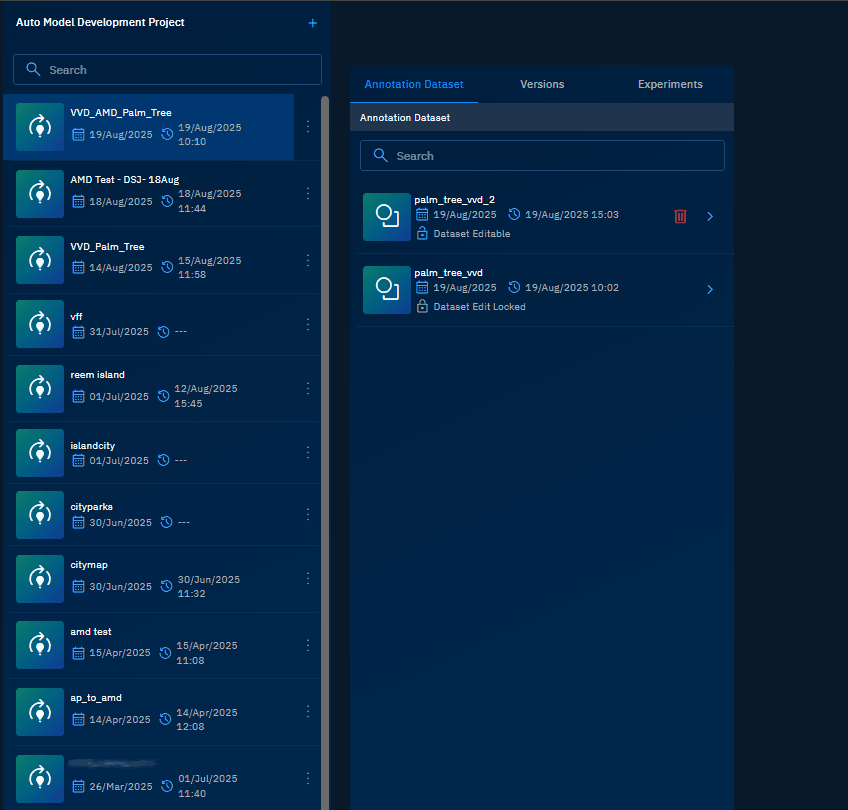Viewport: 848px width, 810px height.
Task: Open kebab menu for VVD_AMD_Palm_Tree project
Action: point(308,127)
